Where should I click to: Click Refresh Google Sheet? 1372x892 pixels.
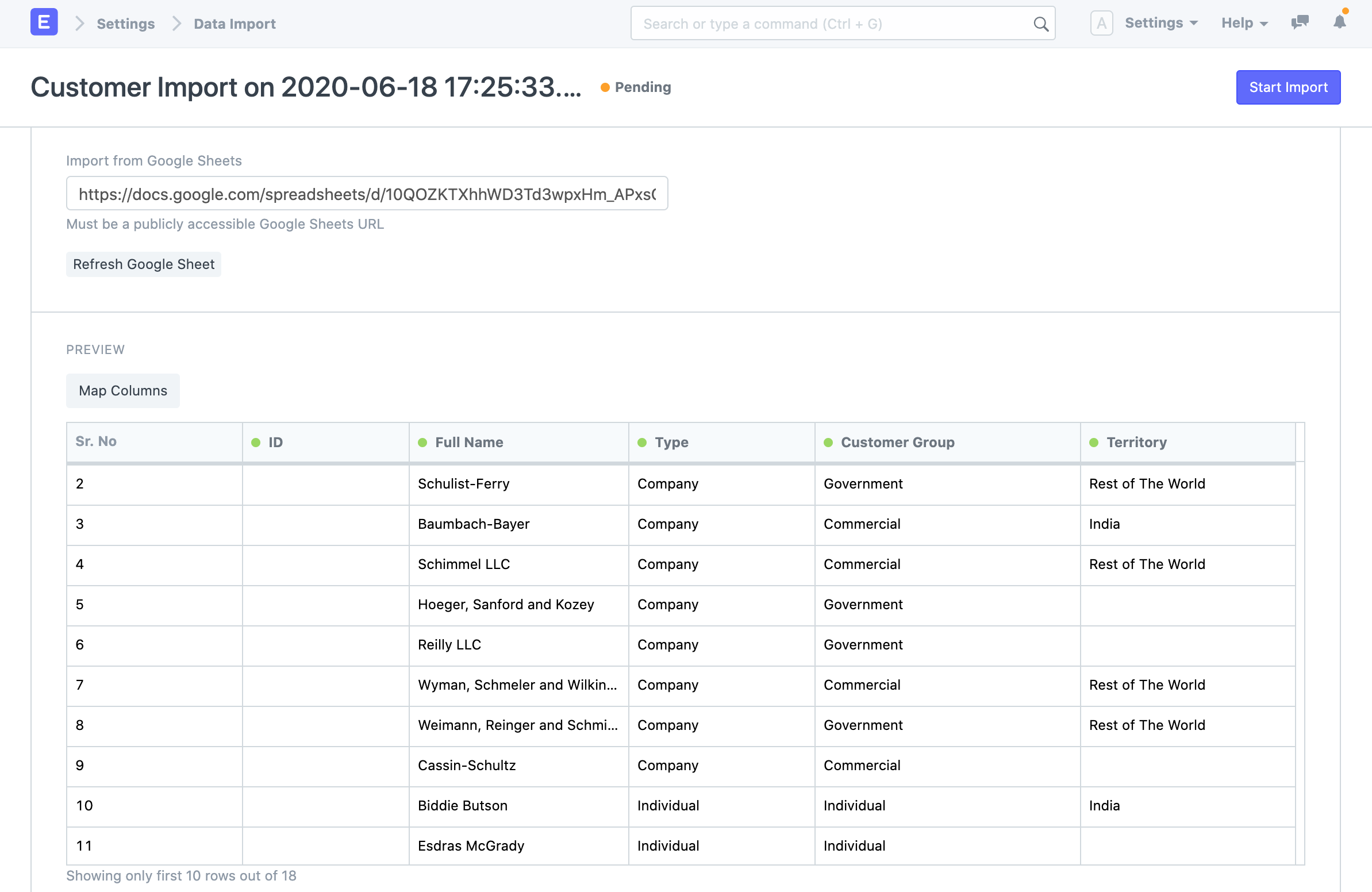pos(144,264)
